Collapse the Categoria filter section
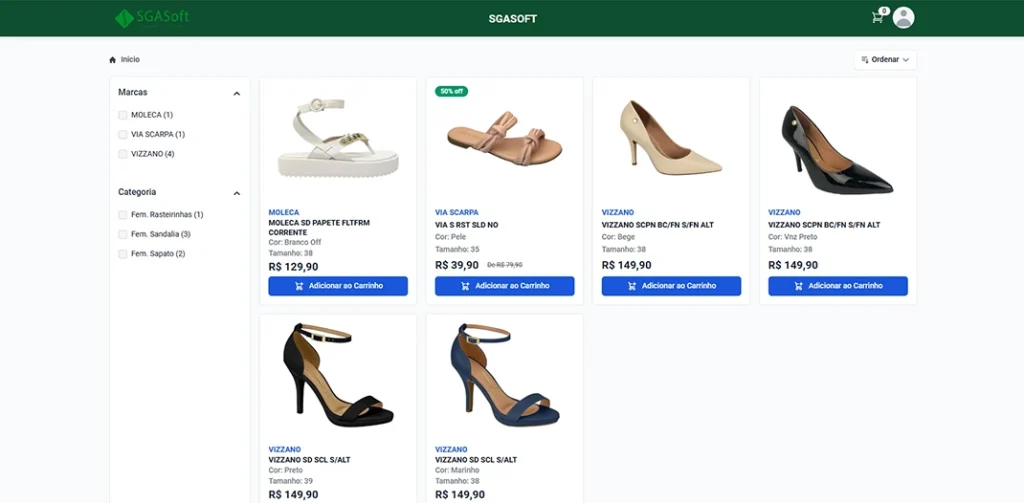This screenshot has height=503, width=1024. tap(236, 193)
